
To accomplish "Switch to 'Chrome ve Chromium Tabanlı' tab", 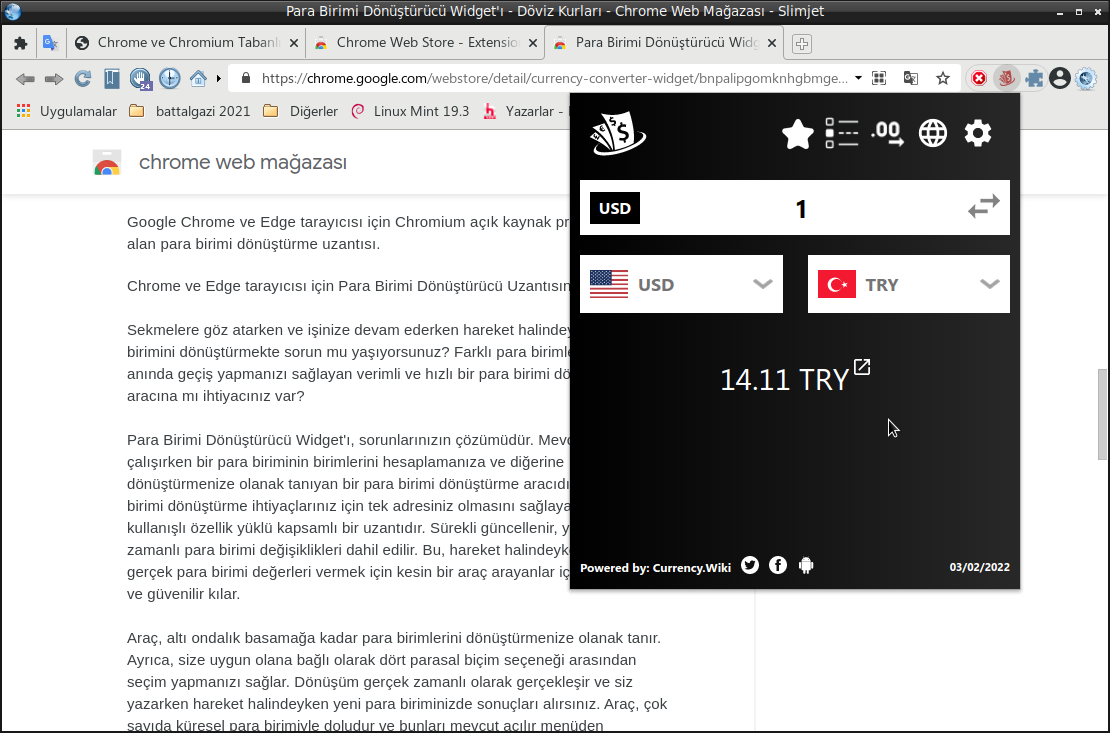I will tap(187, 42).
